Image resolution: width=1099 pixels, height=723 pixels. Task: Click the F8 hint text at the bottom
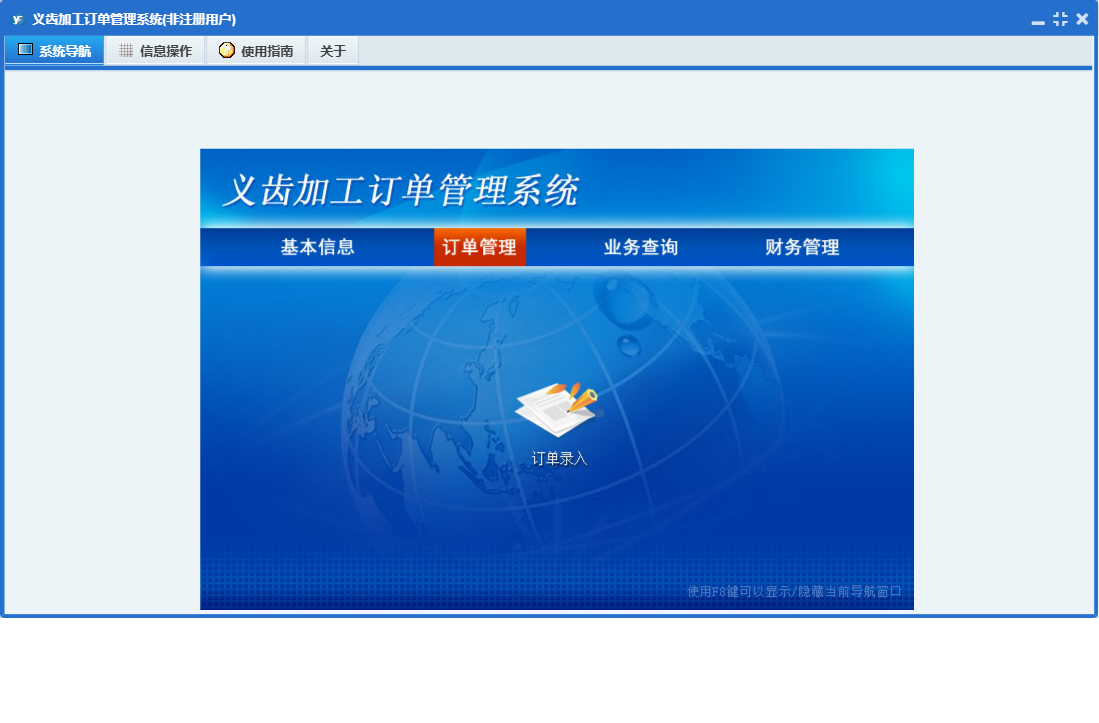tap(794, 591)
